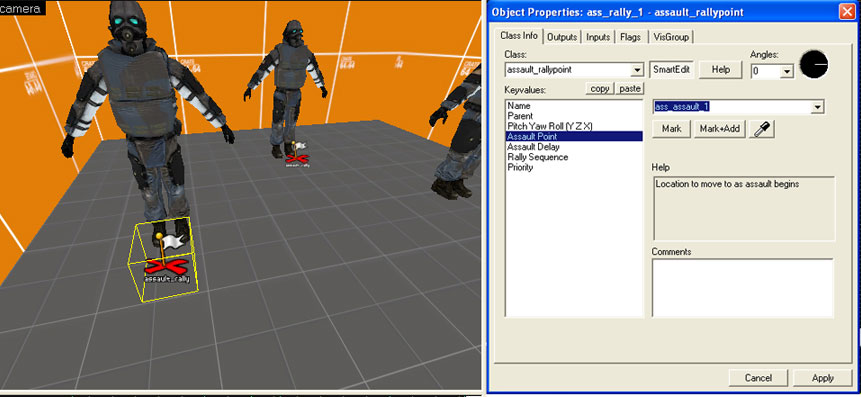The image size is (861, 397).
Task: Select the Assault Delay keyvalue
Action: [x=573, y=147]
